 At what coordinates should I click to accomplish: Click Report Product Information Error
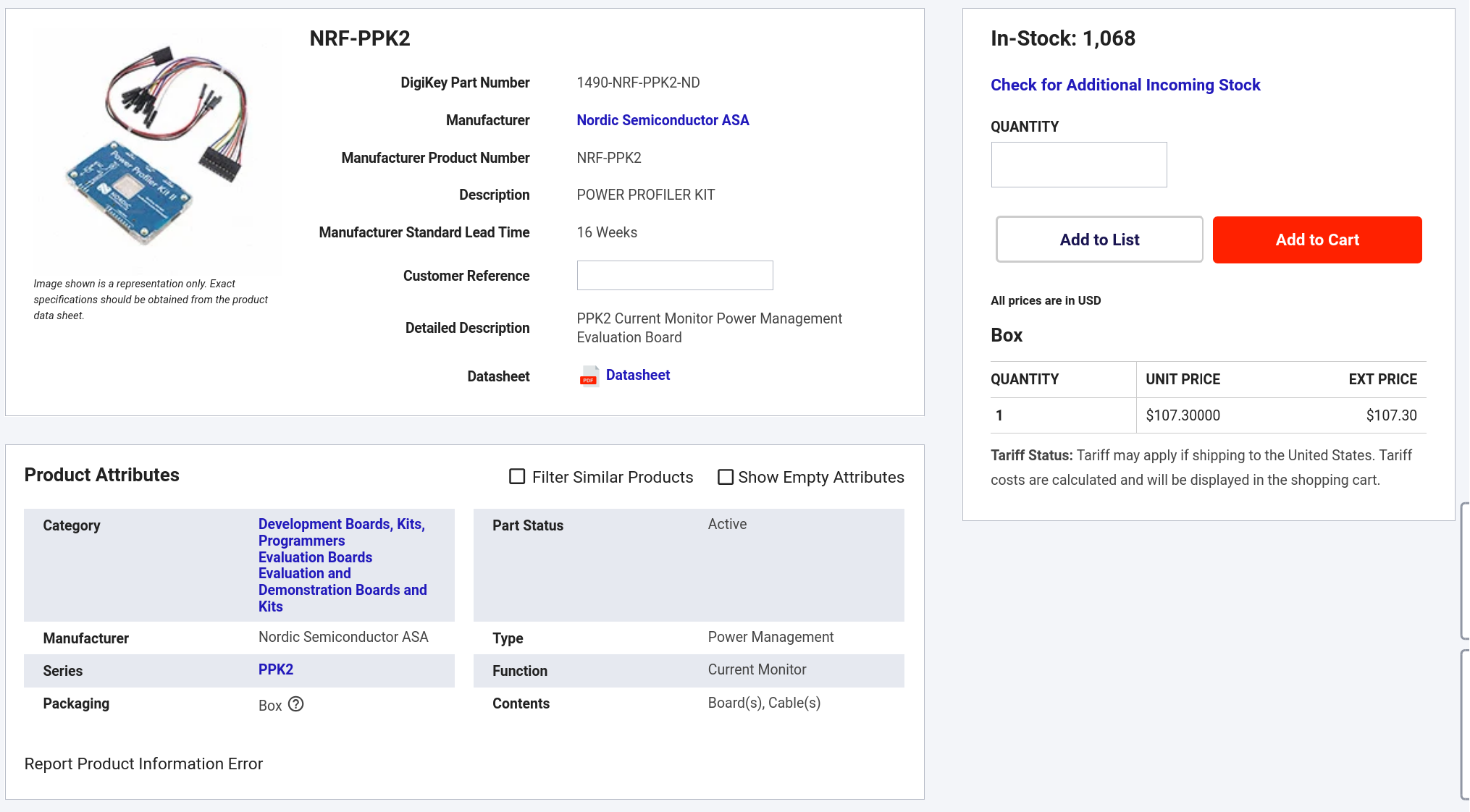[143, 764]
